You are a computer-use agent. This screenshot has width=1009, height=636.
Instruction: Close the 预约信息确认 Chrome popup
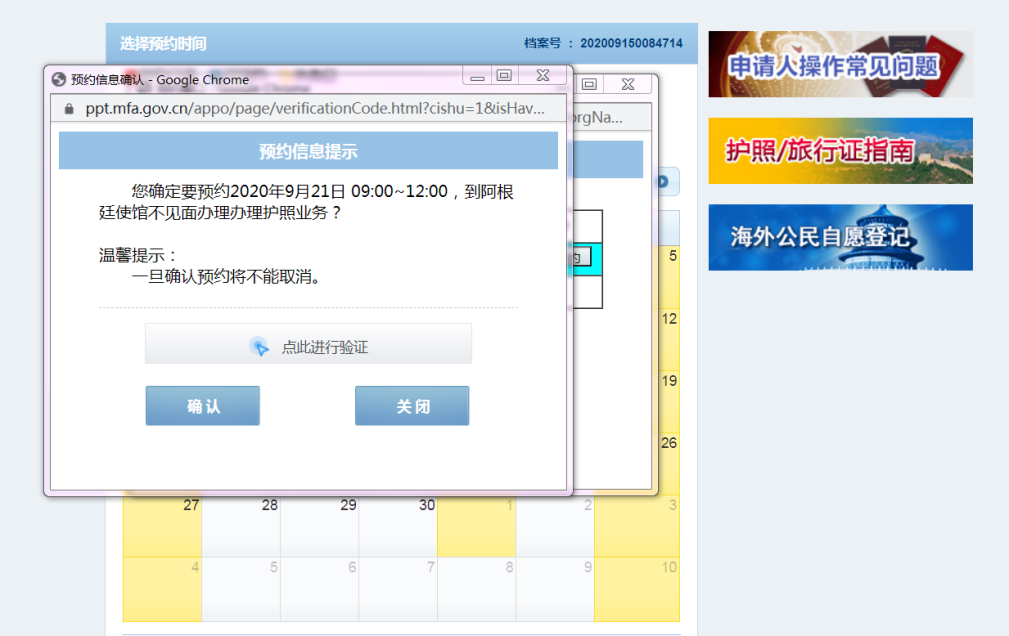point(542,76)
